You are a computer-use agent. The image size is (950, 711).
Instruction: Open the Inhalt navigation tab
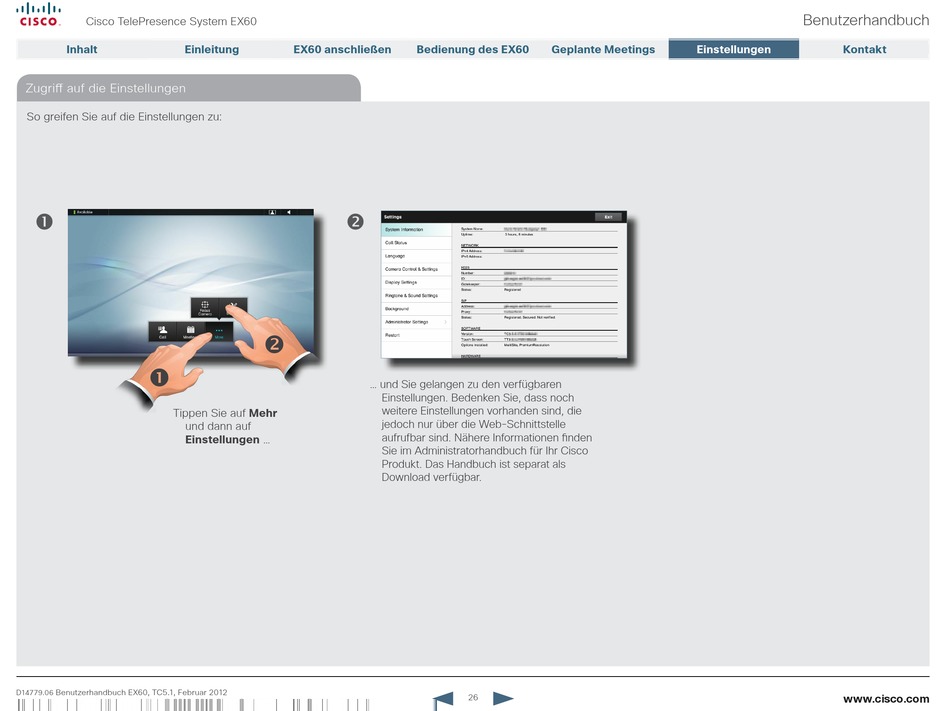pos(82,50)
